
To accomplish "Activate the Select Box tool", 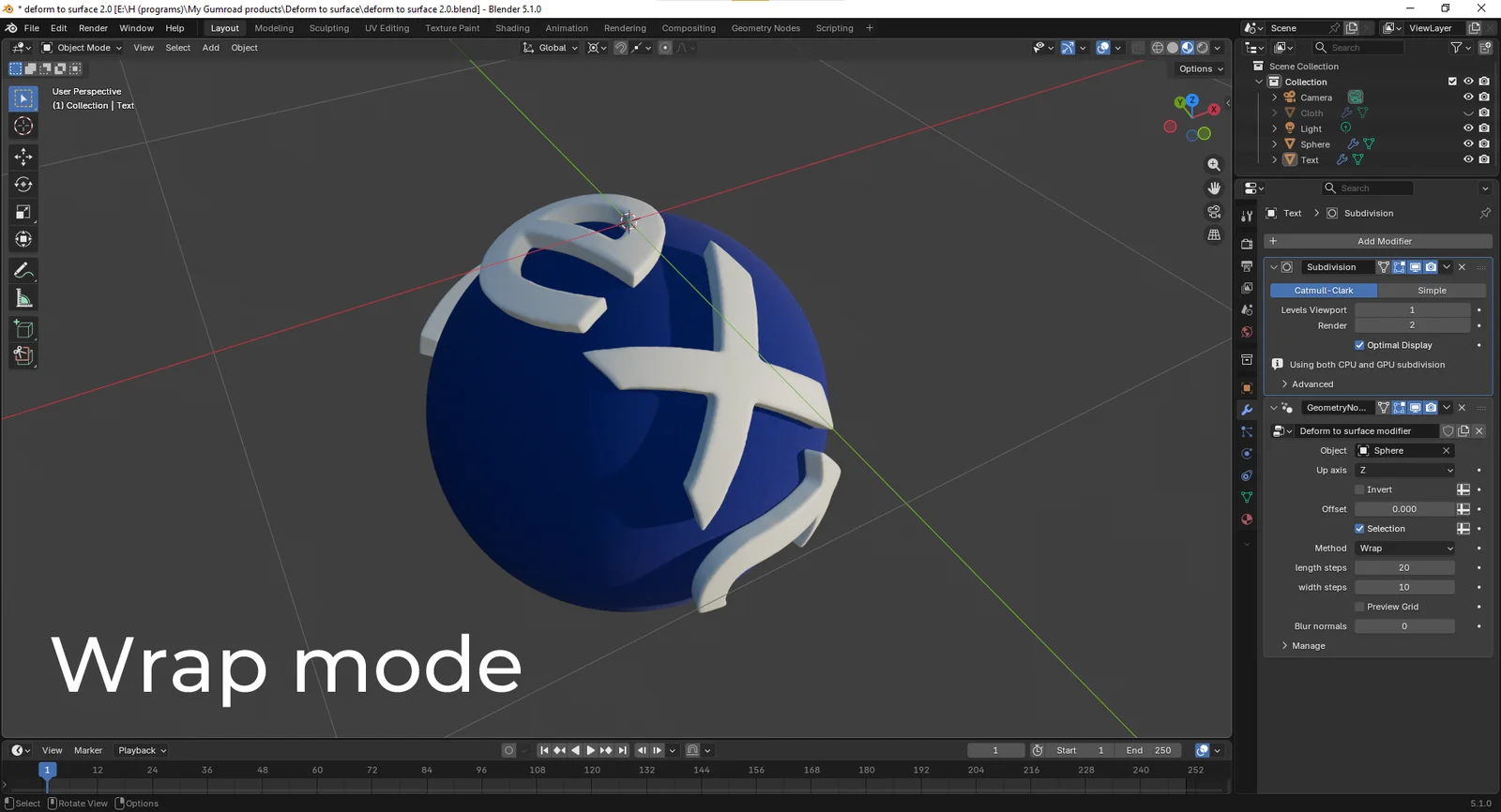I will [x=23, y=98].
